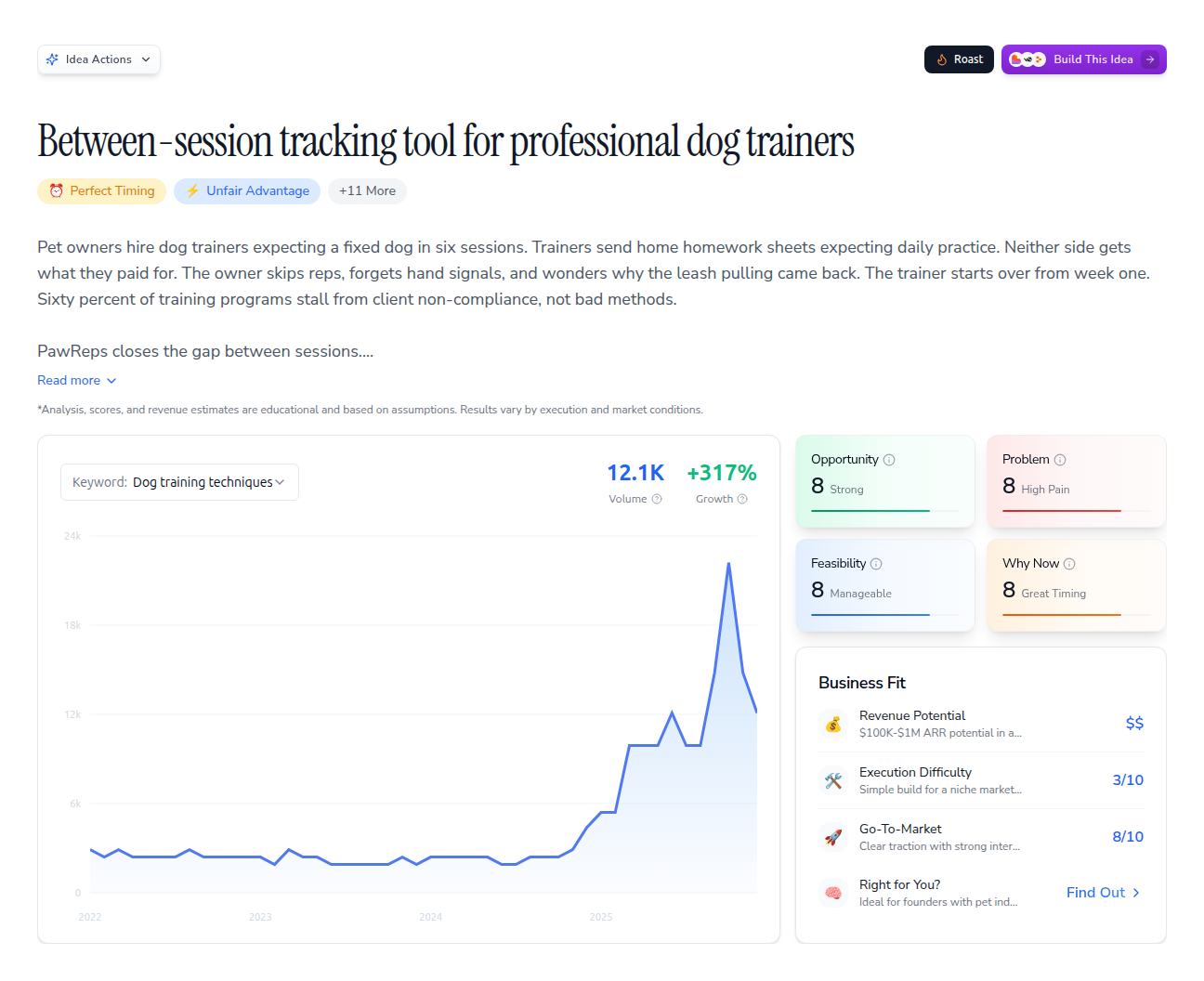Screen dimensions: 1204x981
Task: Open the Opportunity score card
Action: click(885, 481)
